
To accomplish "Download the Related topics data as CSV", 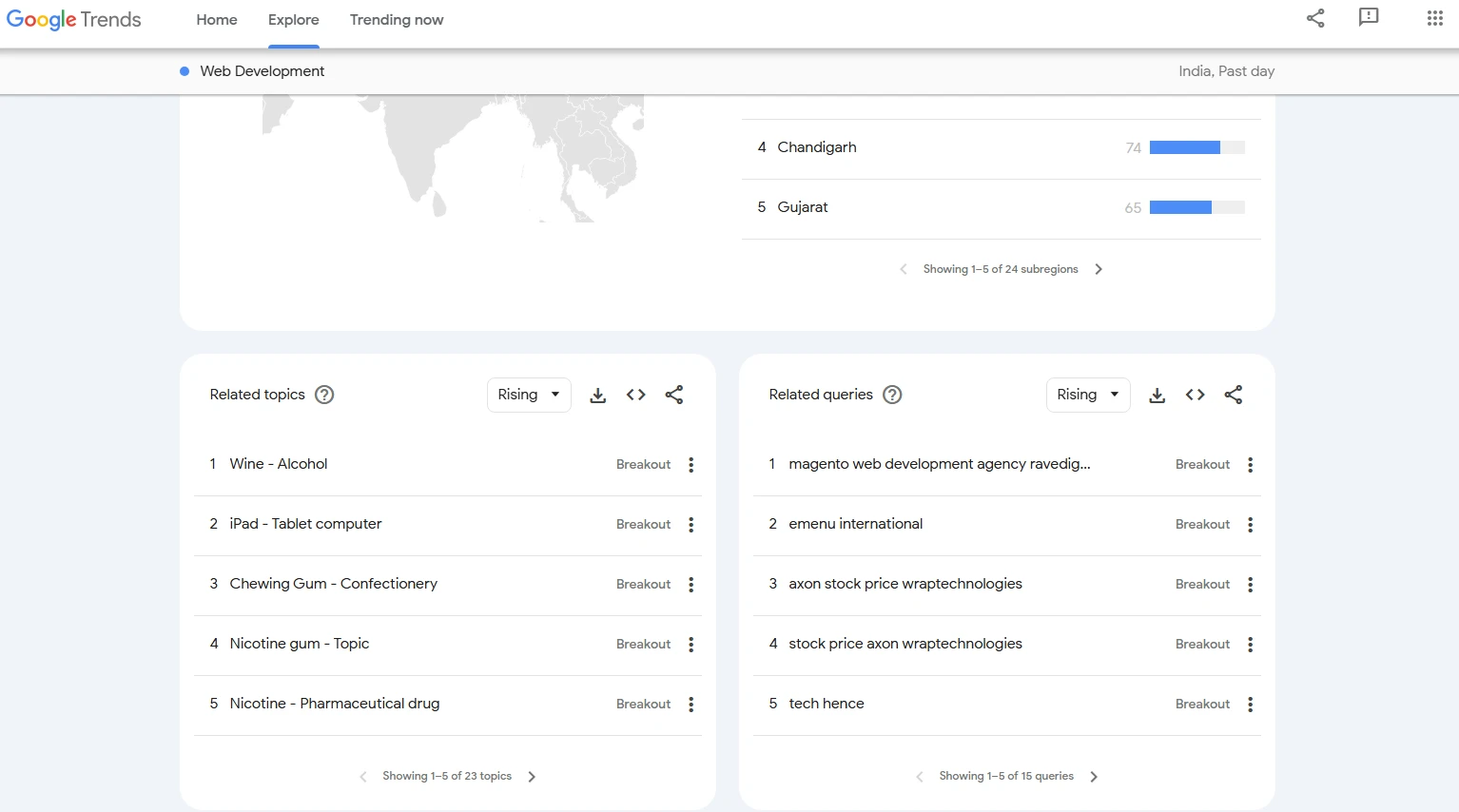I will [x=597, y=396].
